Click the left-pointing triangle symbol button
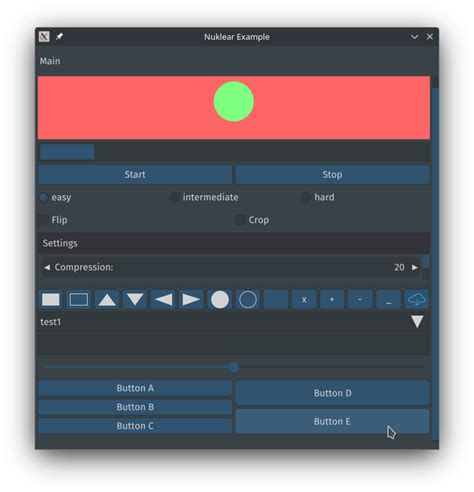Screen dimensions: 474x492 [163, 300]
